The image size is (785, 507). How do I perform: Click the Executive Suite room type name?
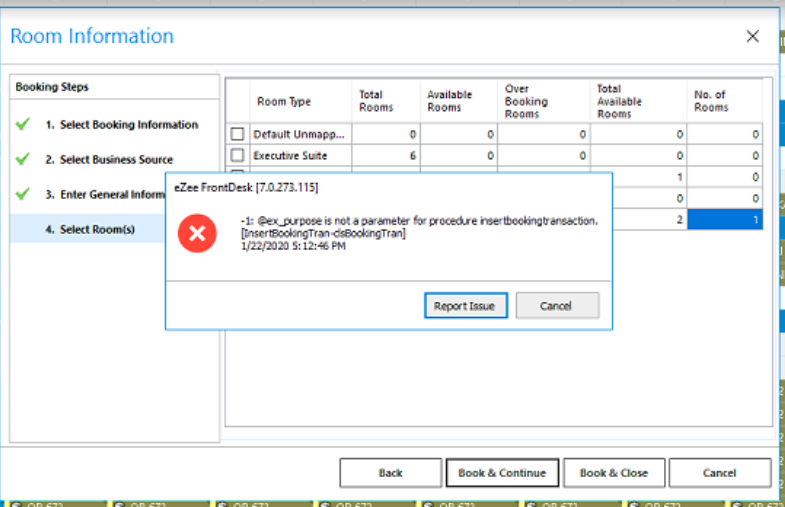coord(290,156)
